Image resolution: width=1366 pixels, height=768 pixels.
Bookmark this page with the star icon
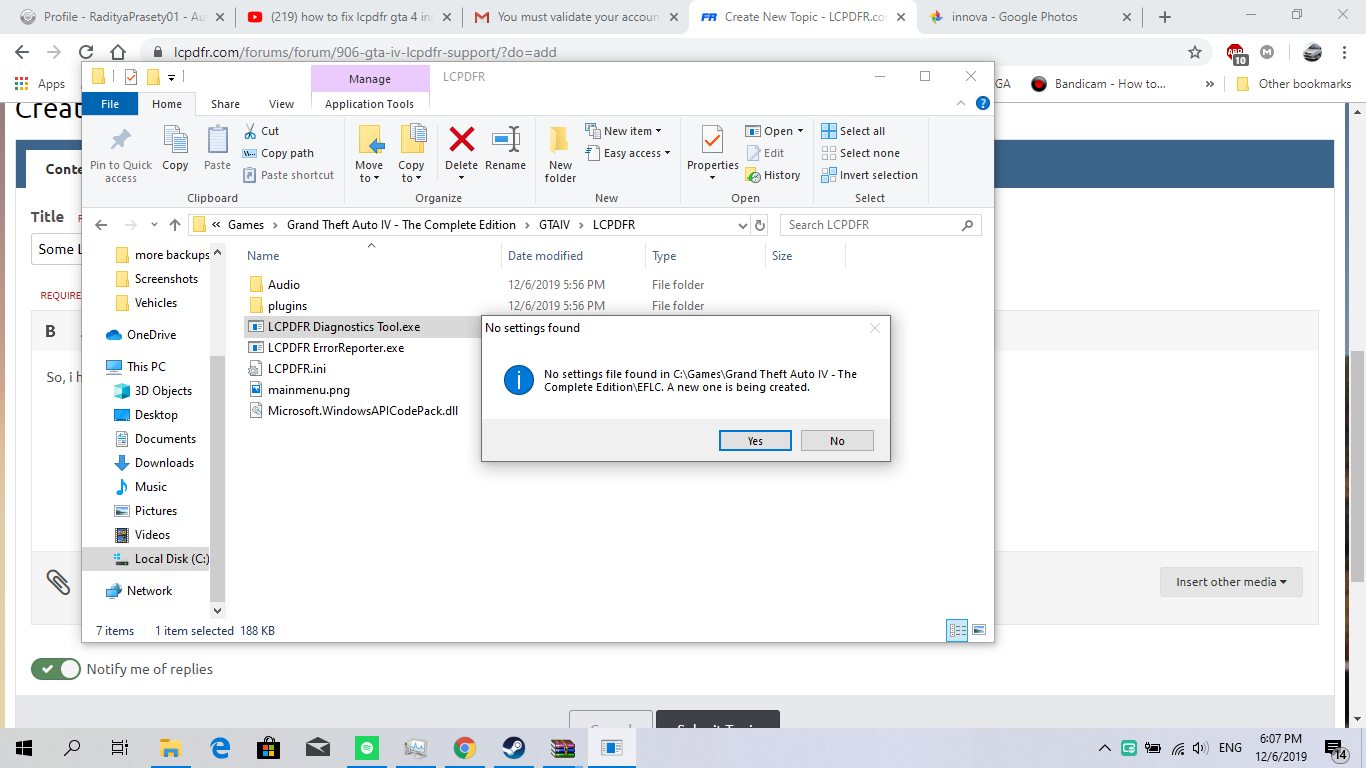point(1194,52)
